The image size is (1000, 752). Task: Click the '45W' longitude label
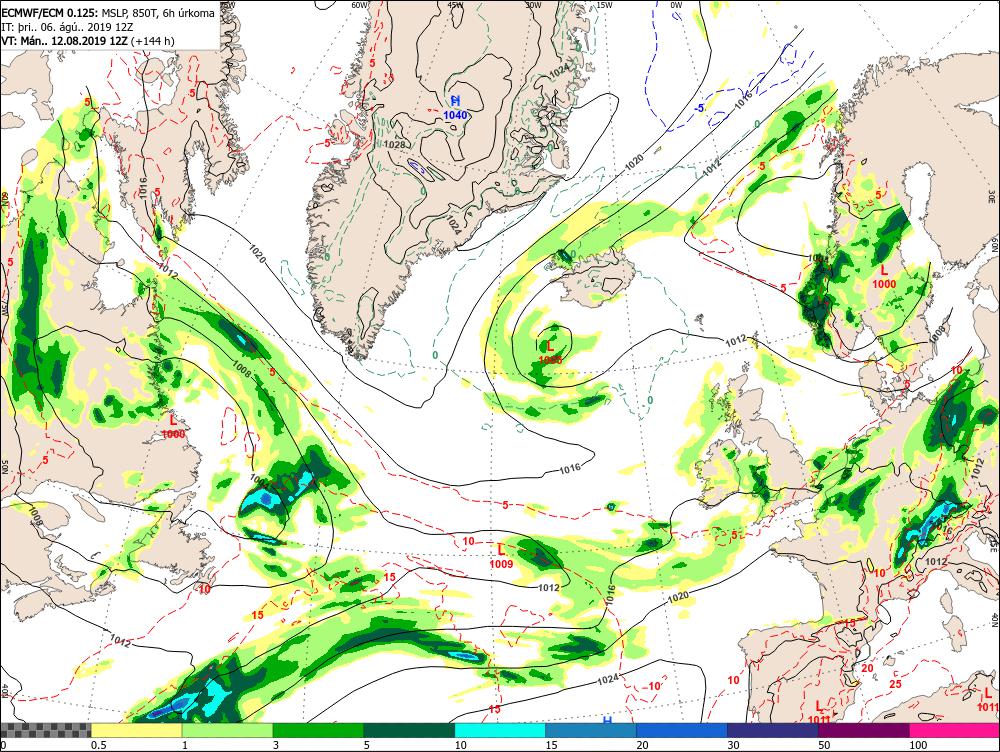coord(455,5)
